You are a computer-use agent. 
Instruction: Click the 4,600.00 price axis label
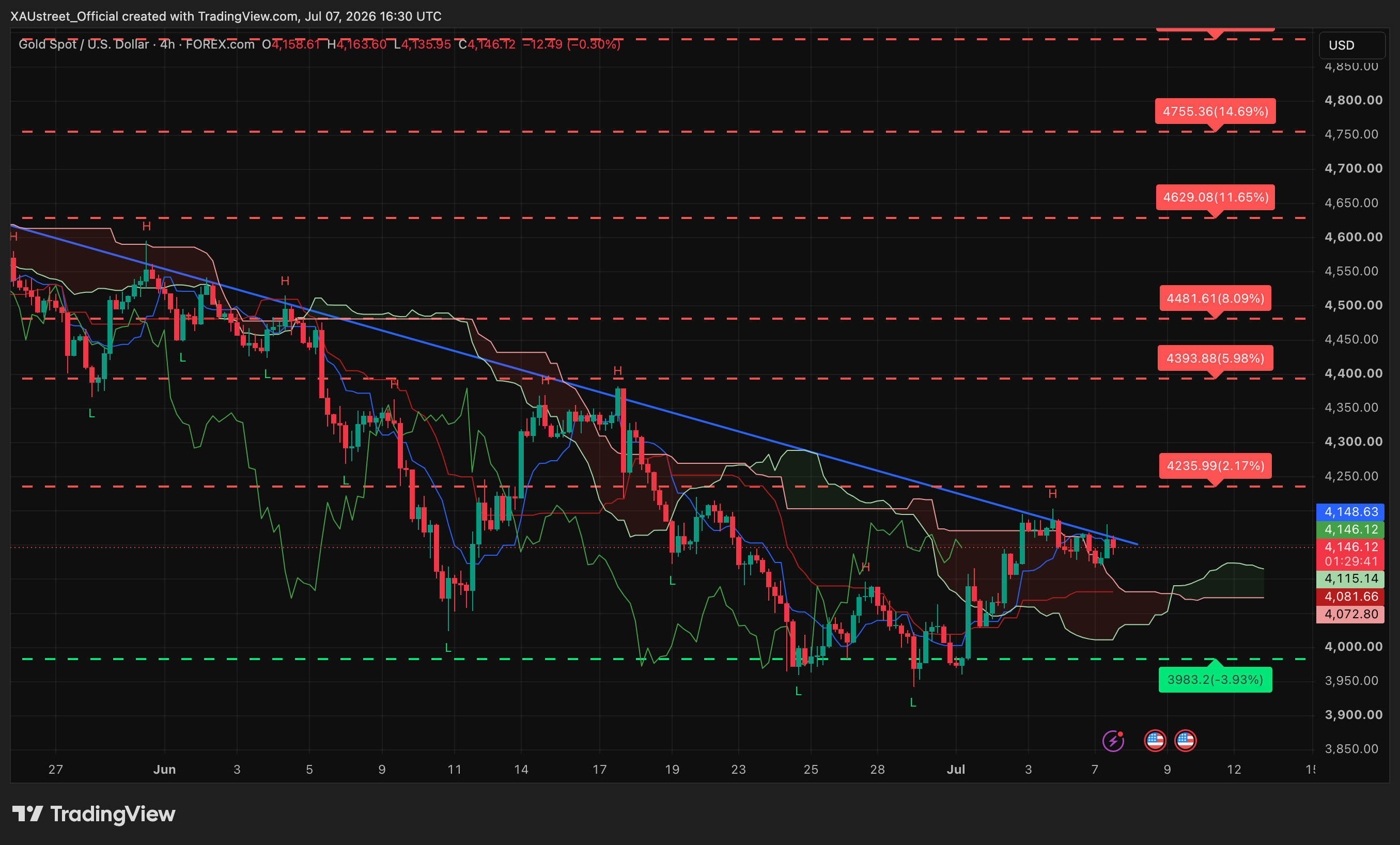(1353, 237)
